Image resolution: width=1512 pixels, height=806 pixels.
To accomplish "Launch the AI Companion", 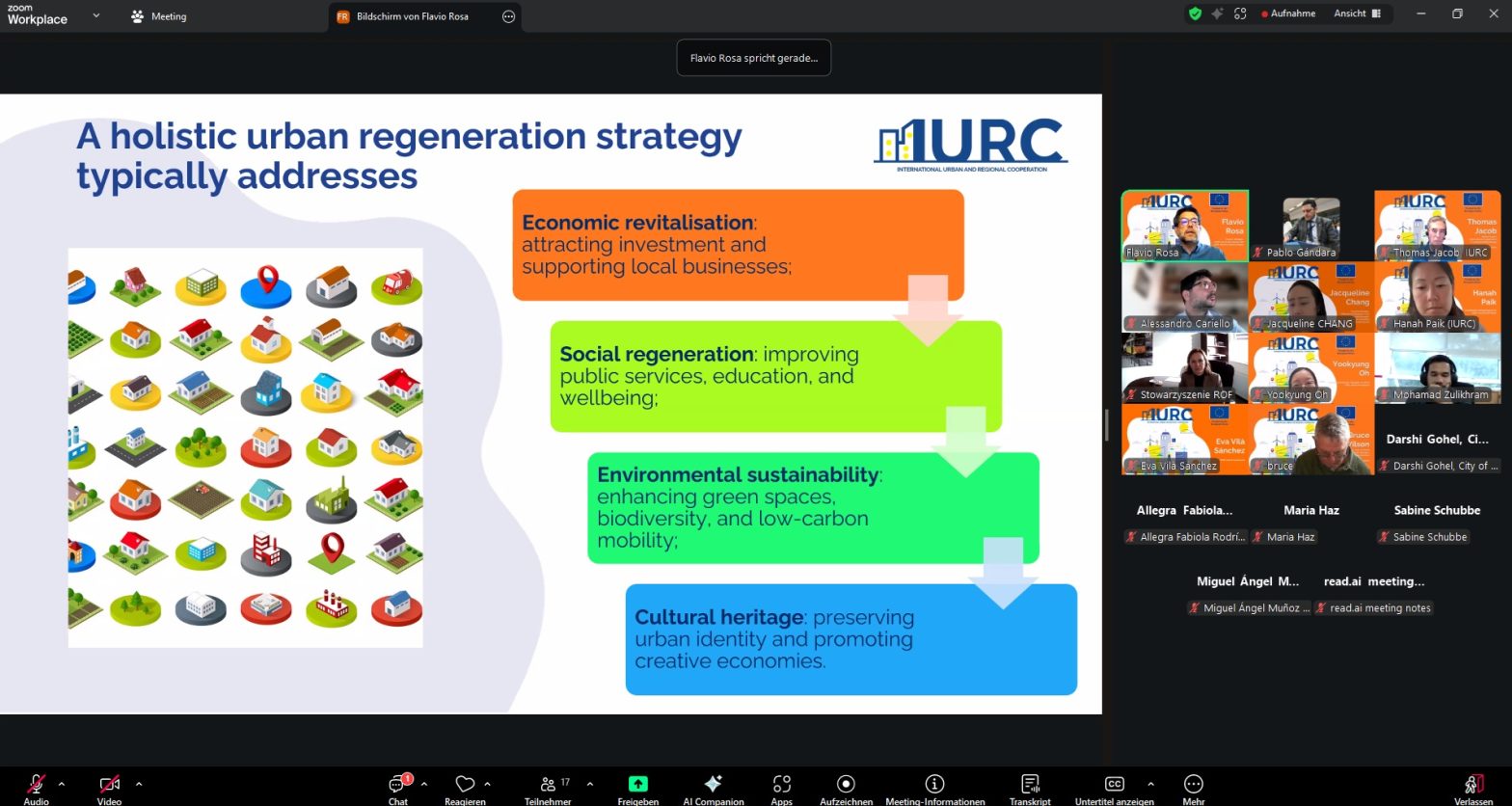I will 713,785.
